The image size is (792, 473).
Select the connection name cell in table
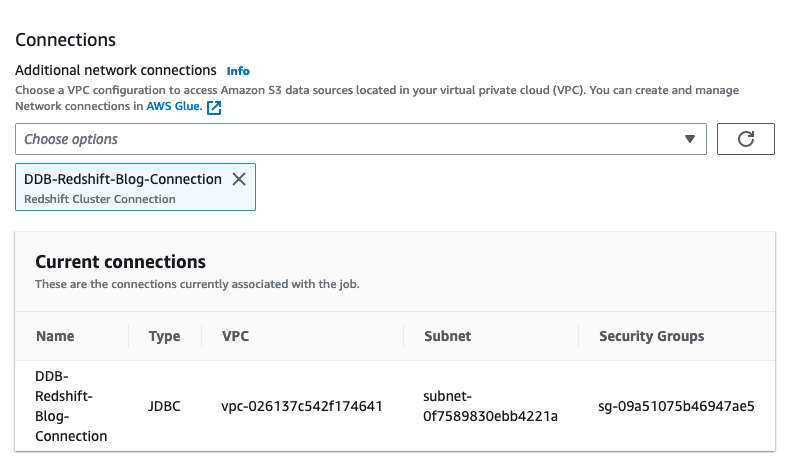pos(70,406)
